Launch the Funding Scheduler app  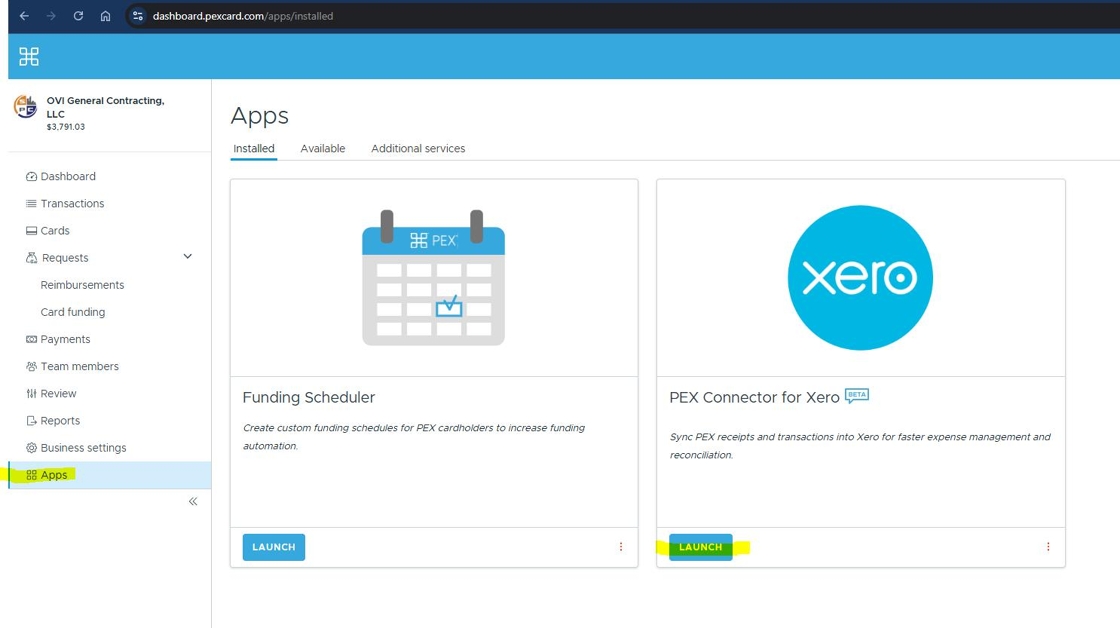coord(274,547)
